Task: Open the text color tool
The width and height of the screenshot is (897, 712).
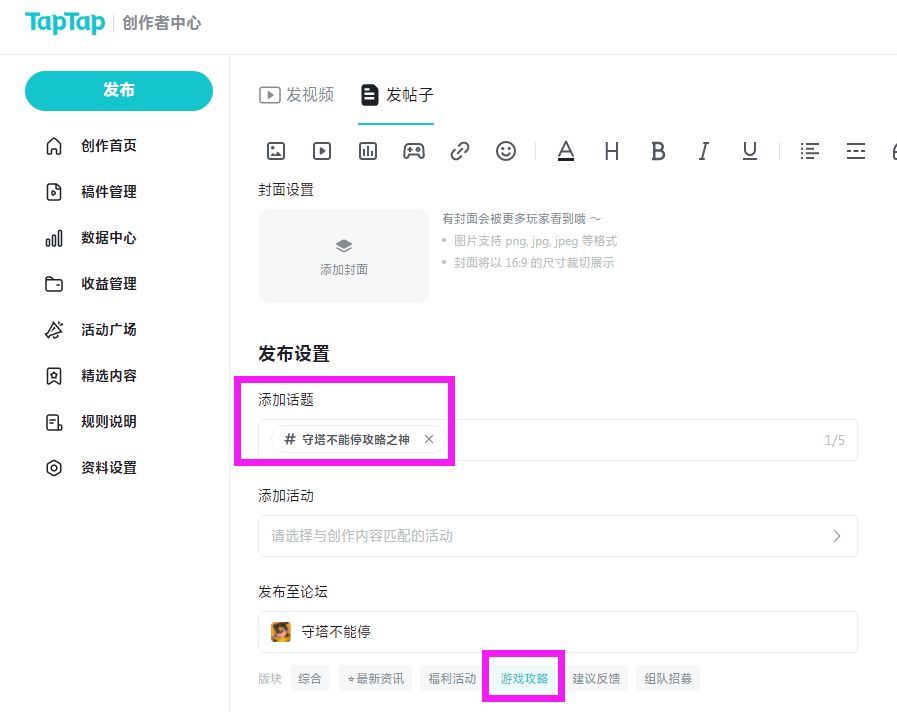Action: click(x=566, y=151)
